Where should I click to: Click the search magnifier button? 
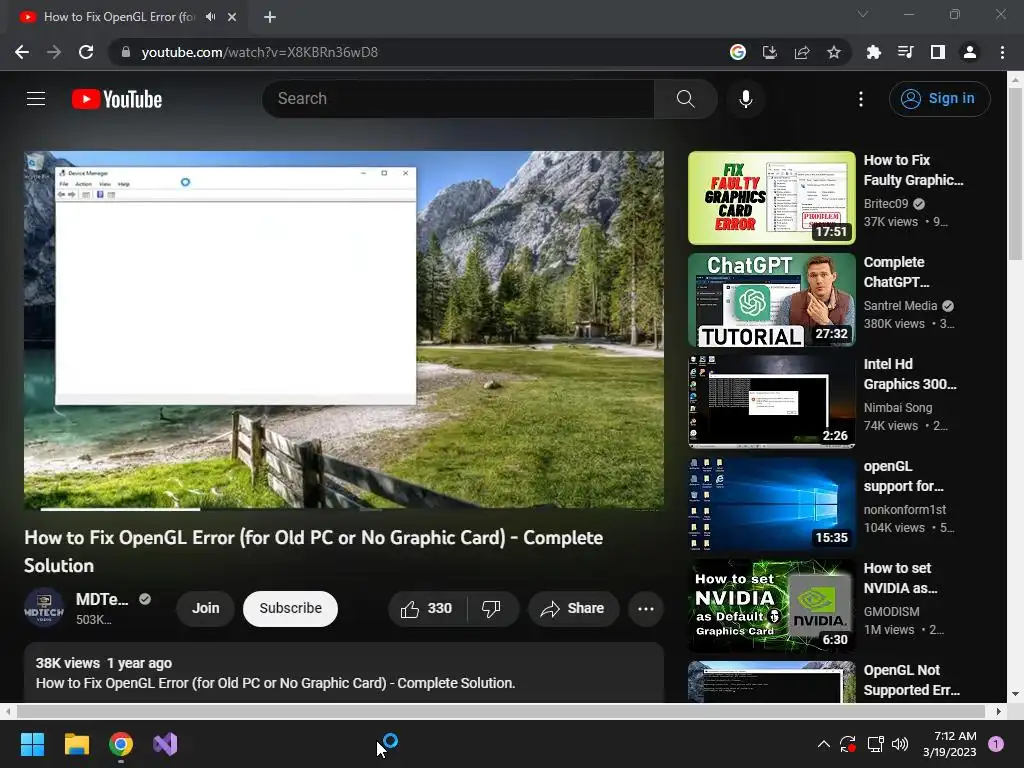point(685,99)
